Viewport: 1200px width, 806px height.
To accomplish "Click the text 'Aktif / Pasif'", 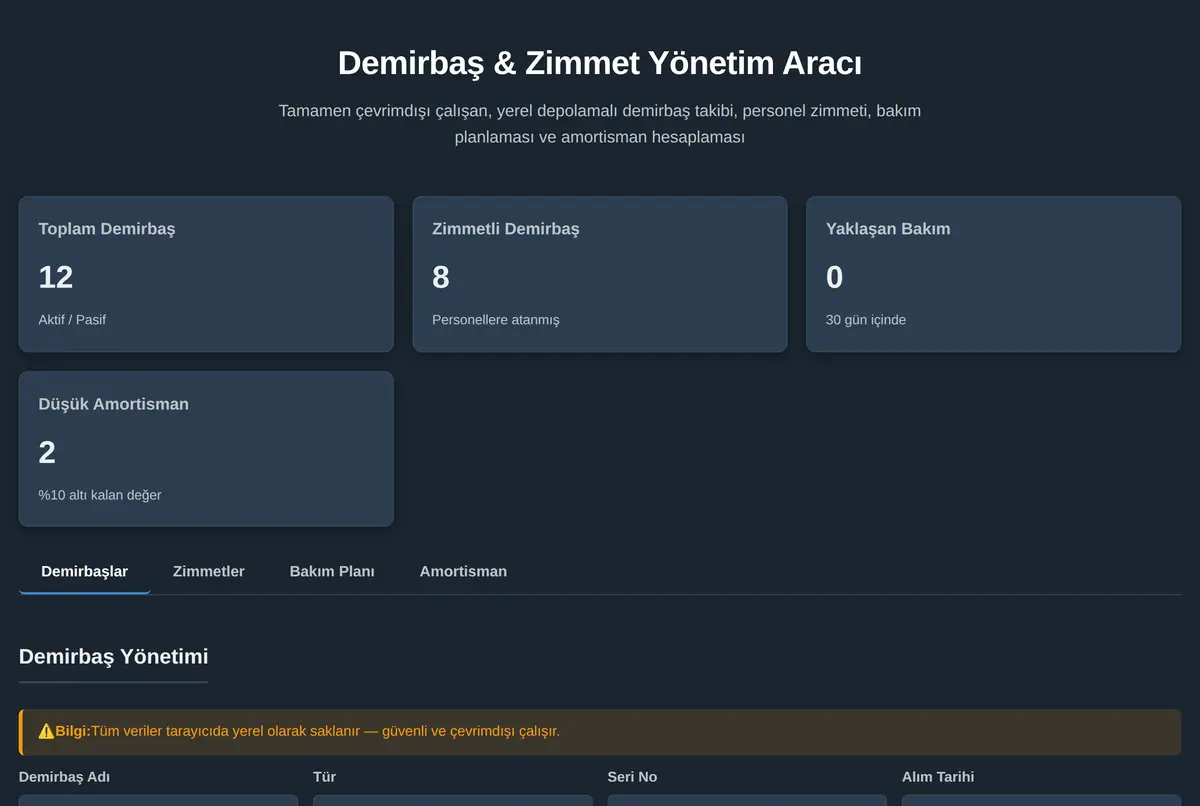I will point(72,320).
